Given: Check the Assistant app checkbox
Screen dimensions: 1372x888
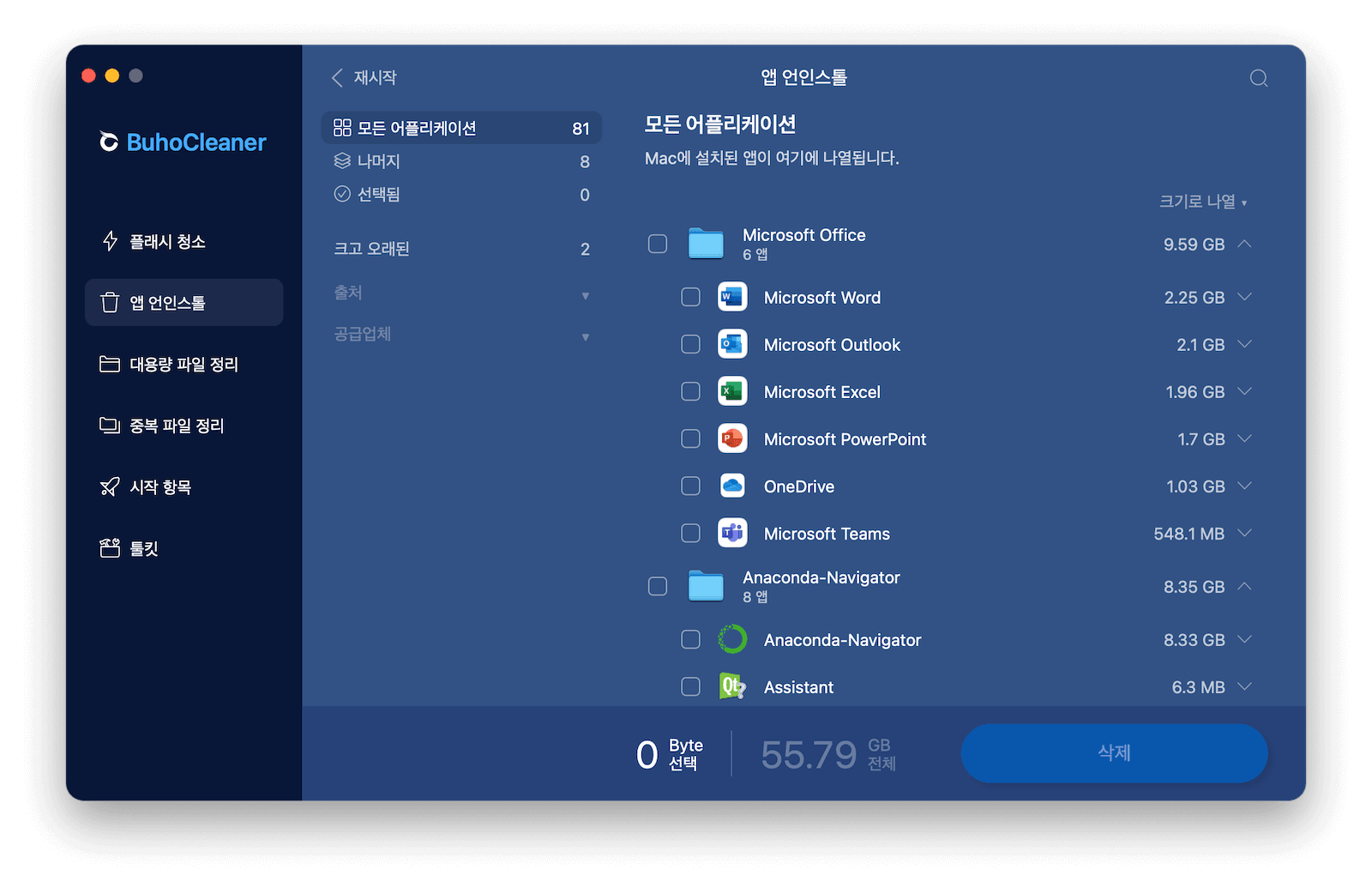Looking at the screenshot, I should click(x=690, y=686).
